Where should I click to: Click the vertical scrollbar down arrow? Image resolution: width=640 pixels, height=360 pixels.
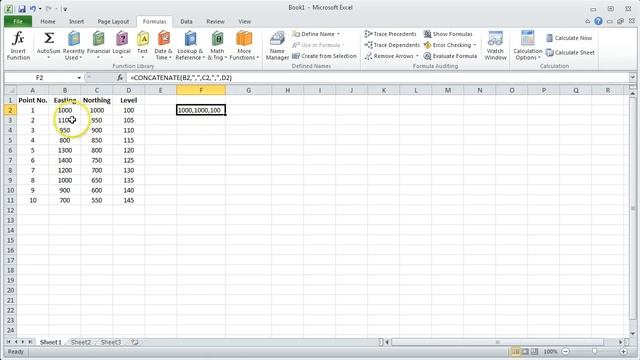pyautogui.click(x=633, y=333)
